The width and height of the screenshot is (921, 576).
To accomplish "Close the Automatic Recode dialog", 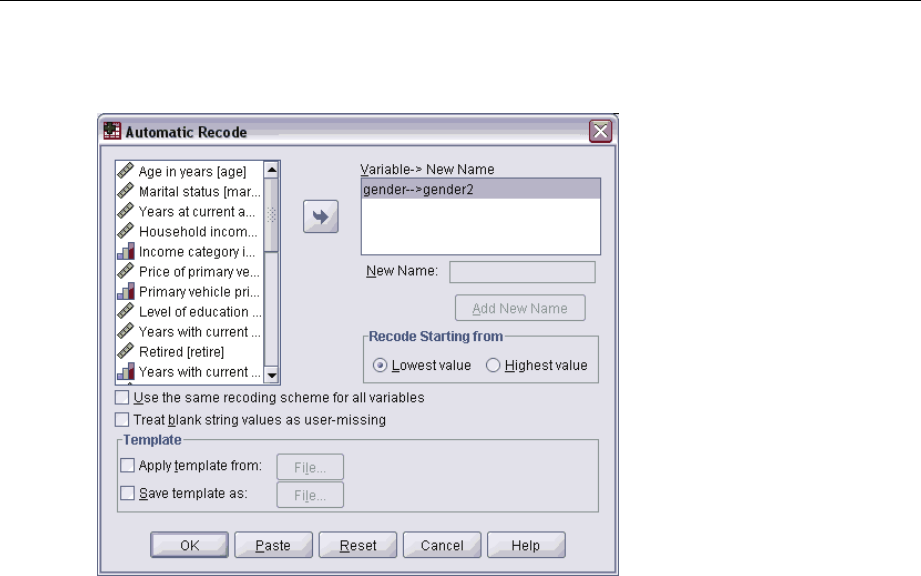I will 600,132.
